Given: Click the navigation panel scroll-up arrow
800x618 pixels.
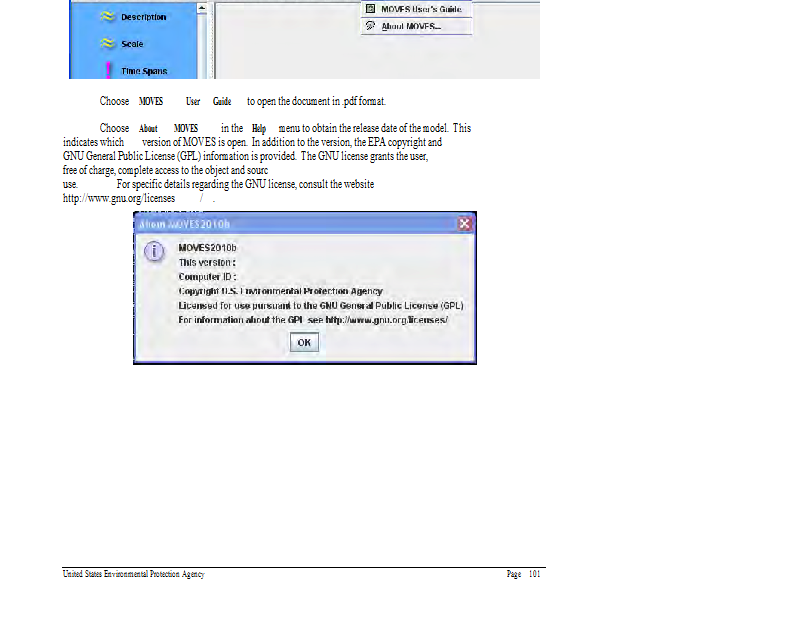Looking at the screenshot, I should 202,9.
